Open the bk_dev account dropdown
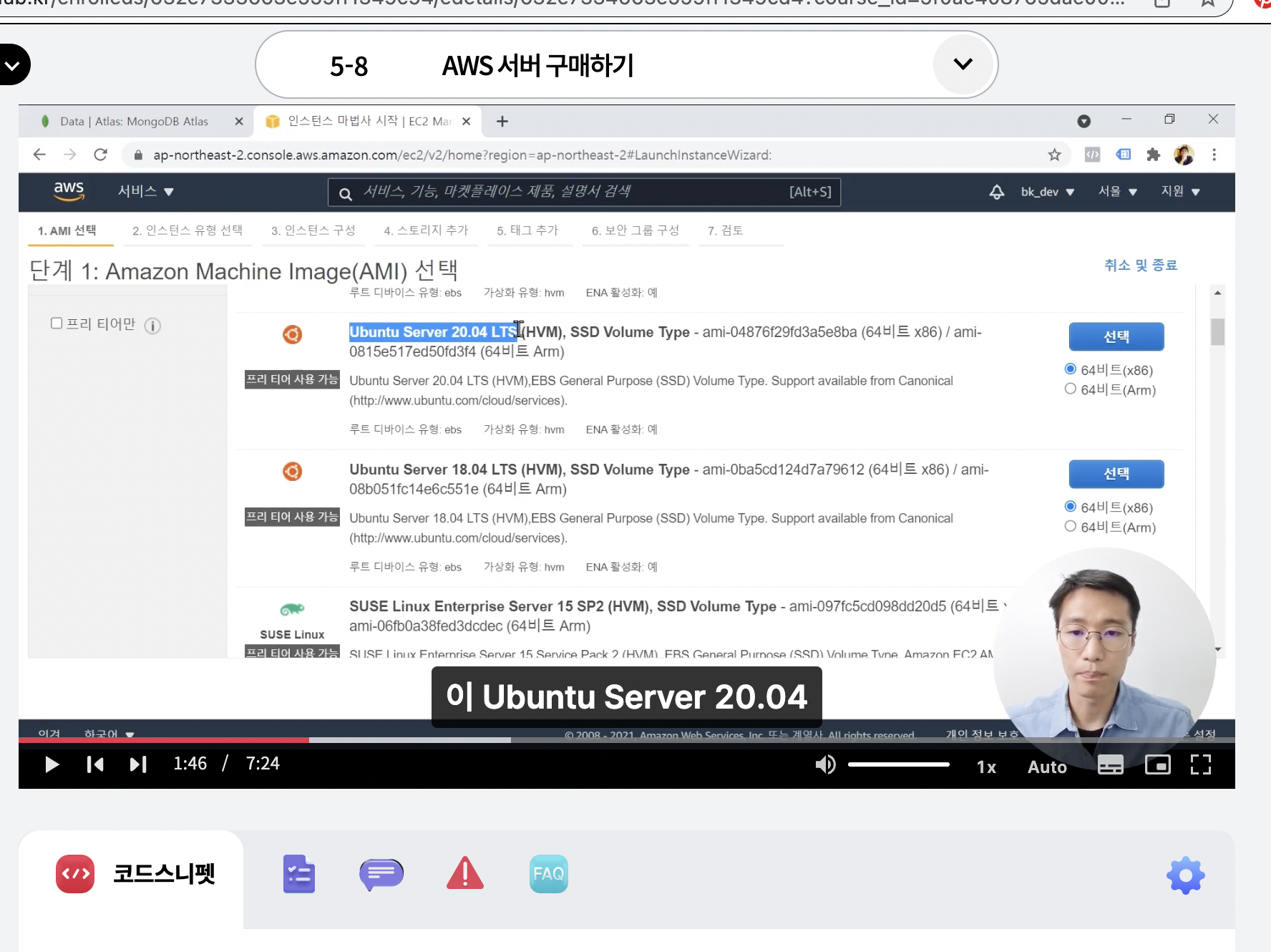Image resolution: width=1271 pixels, height=952 pixels. (x=1048, y=192)
